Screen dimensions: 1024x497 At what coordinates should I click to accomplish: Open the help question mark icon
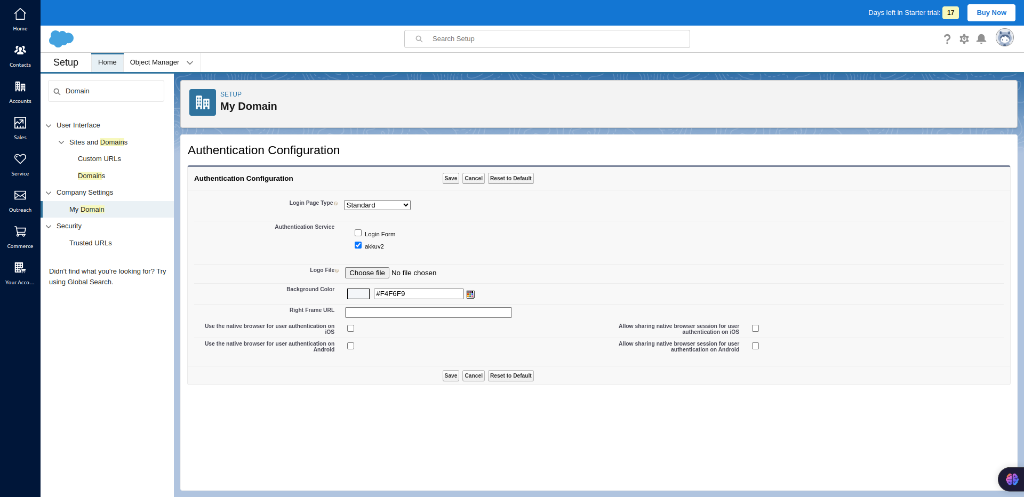point(947,39)
